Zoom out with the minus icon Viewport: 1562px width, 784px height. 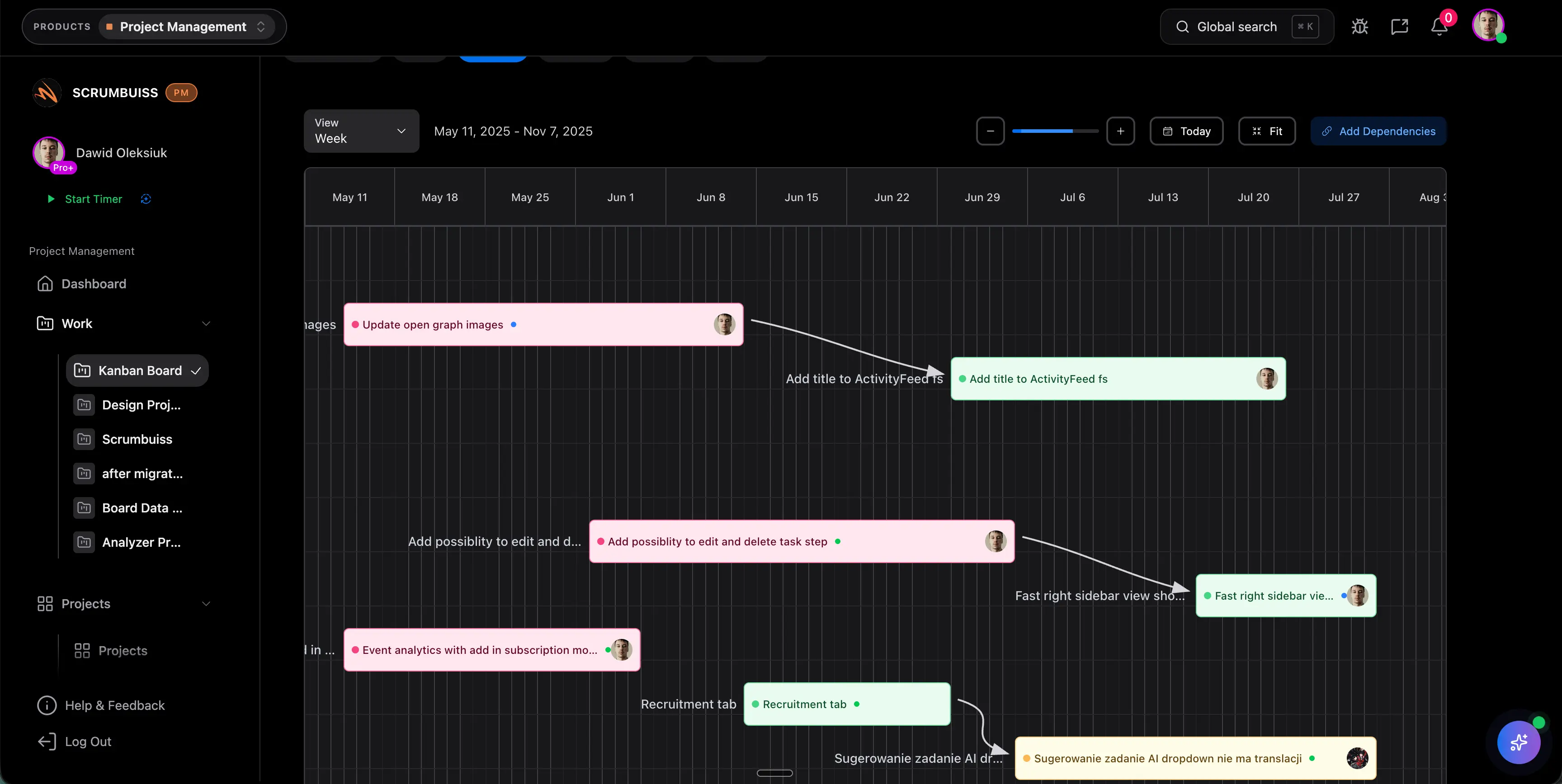(990, 131)
